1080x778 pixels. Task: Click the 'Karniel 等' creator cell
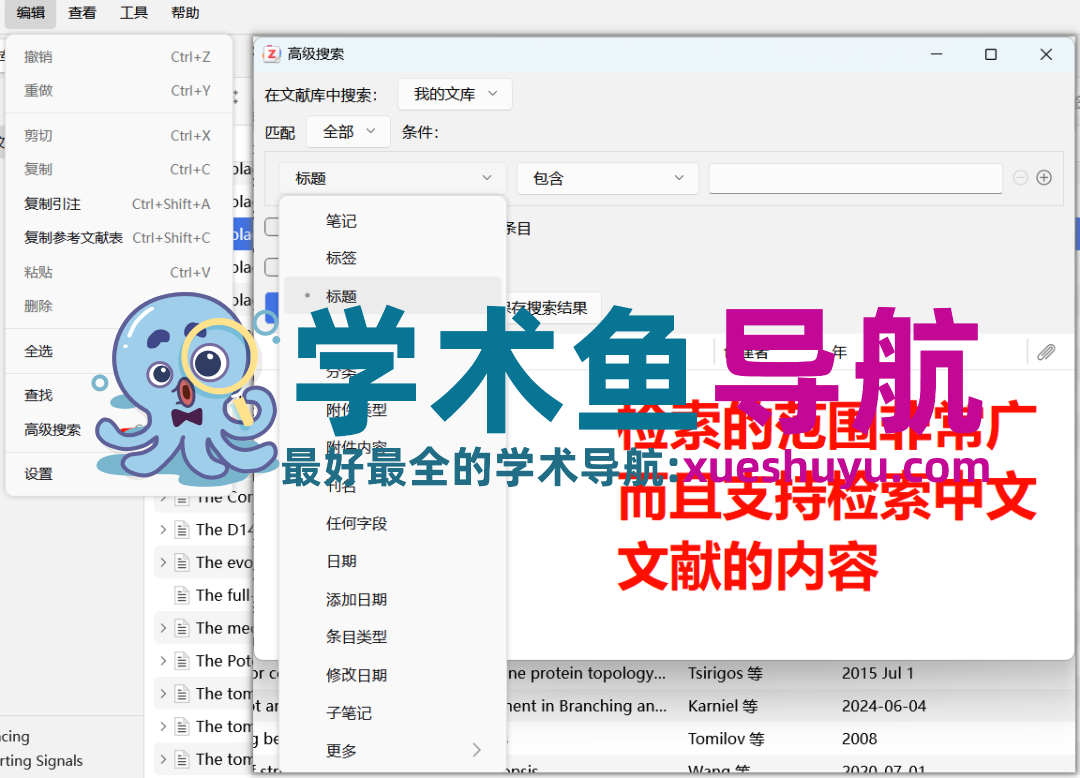coord(723,706)
